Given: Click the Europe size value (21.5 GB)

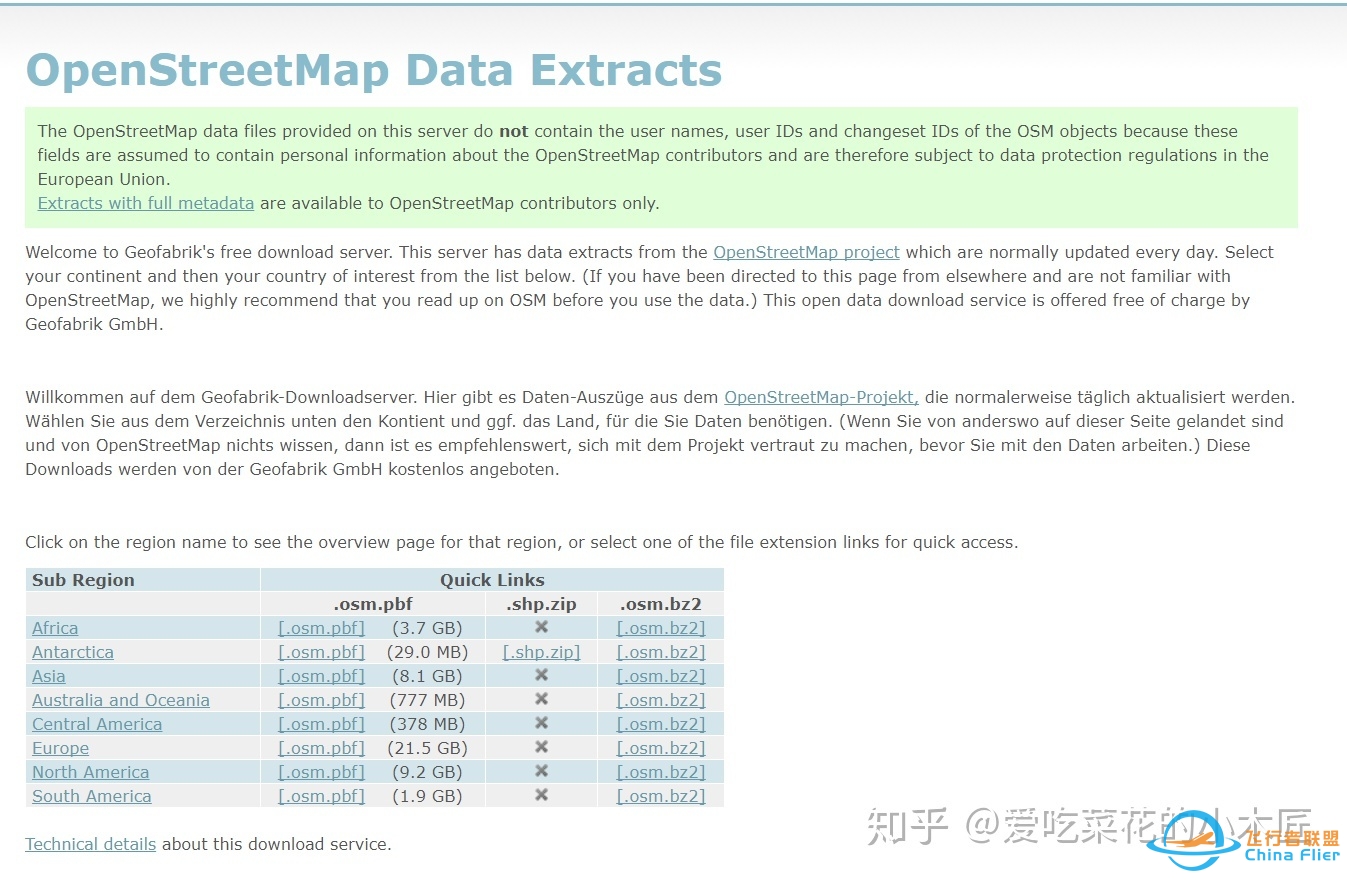Looking at the screenshot, I should (427, 748).
